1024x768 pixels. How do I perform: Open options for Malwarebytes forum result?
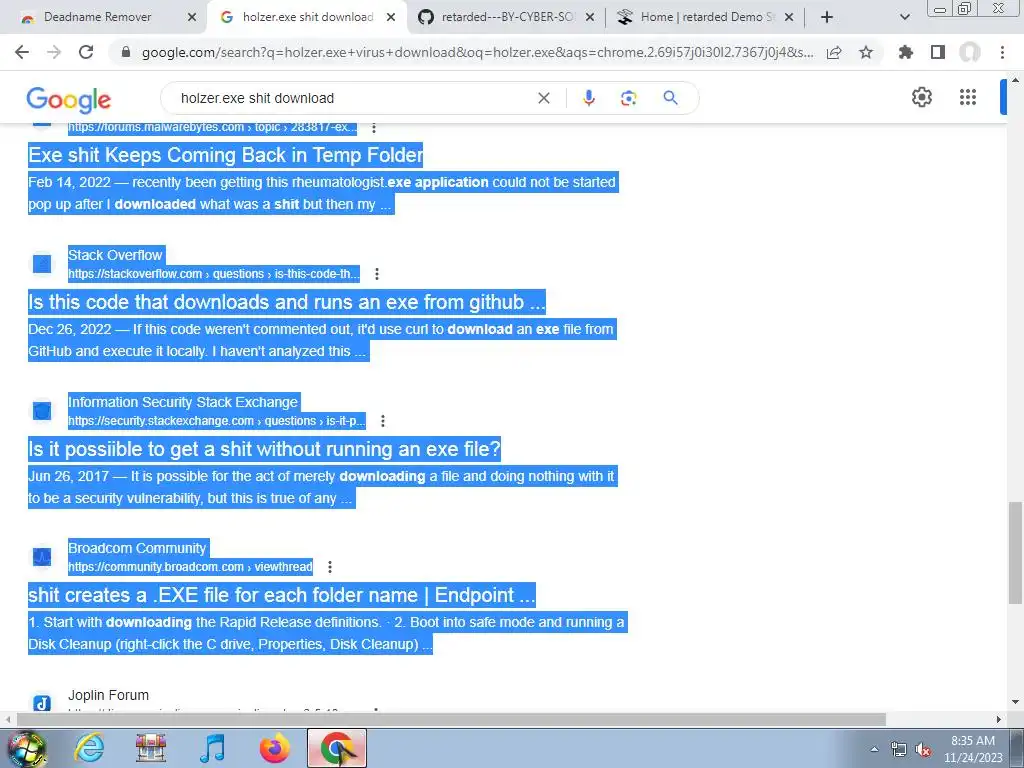374,127
